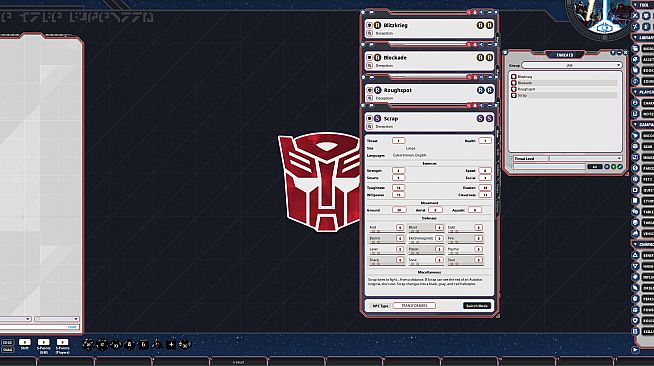Open the Pets campaign sidebar button
The width and height of the screenshot is (654, 366).
pos(644,179)
